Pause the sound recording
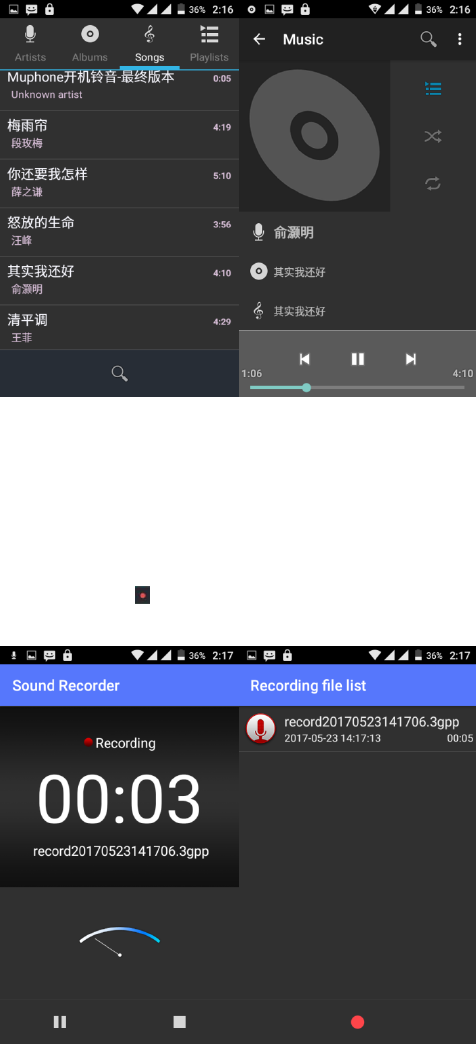The height and width of the screenshot is (1044, 476). (x=60, y=1022)
